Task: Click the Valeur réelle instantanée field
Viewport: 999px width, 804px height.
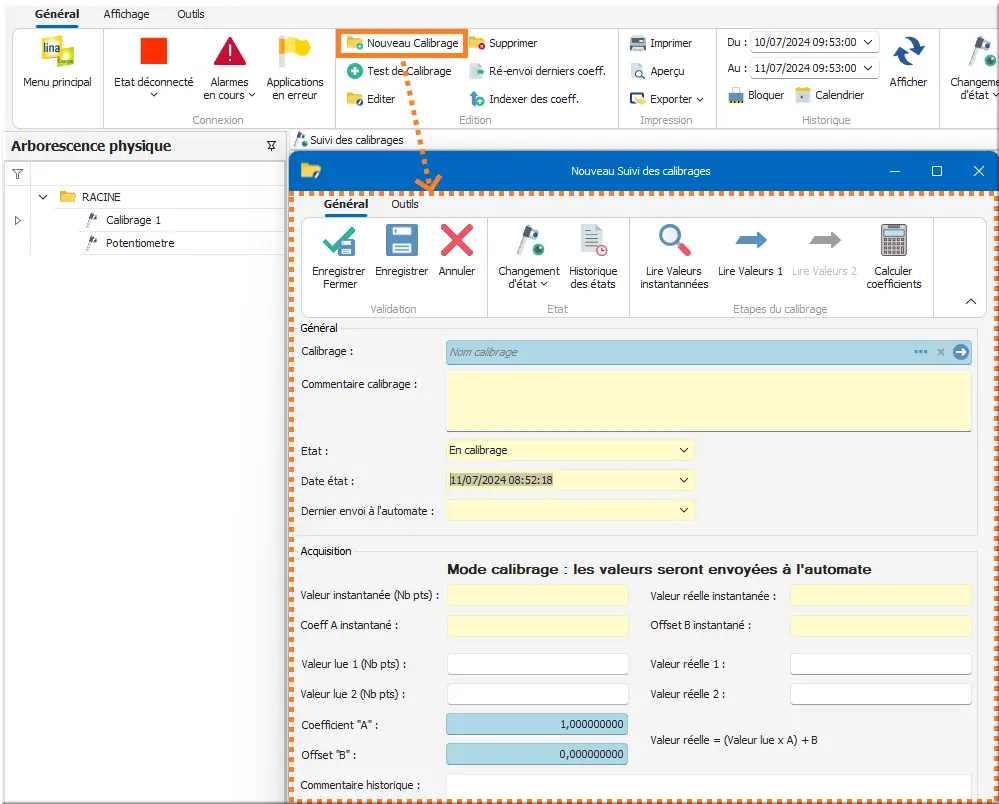Action: [x=880, y=595]
